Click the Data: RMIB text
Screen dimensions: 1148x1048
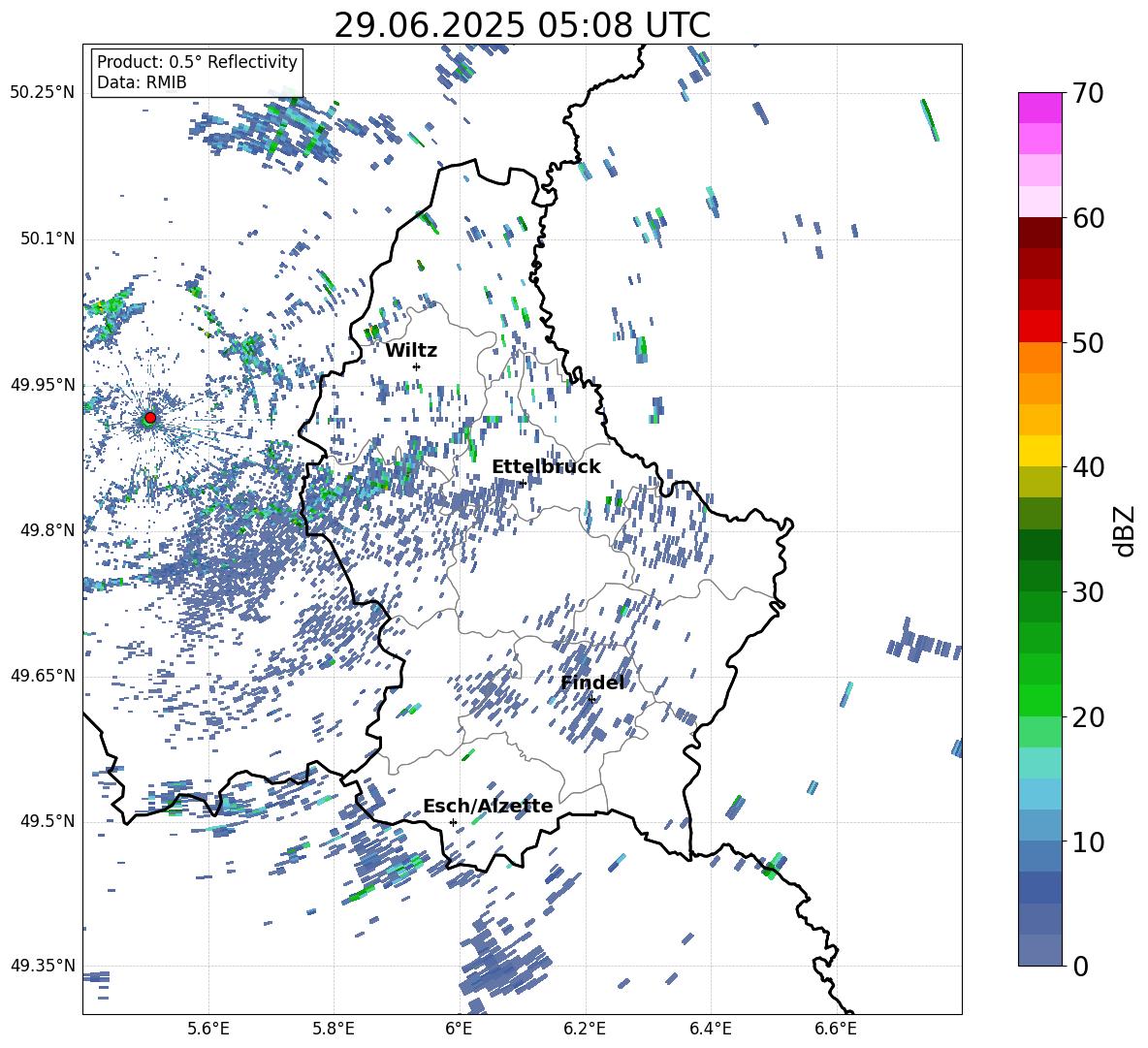[142, 82]
